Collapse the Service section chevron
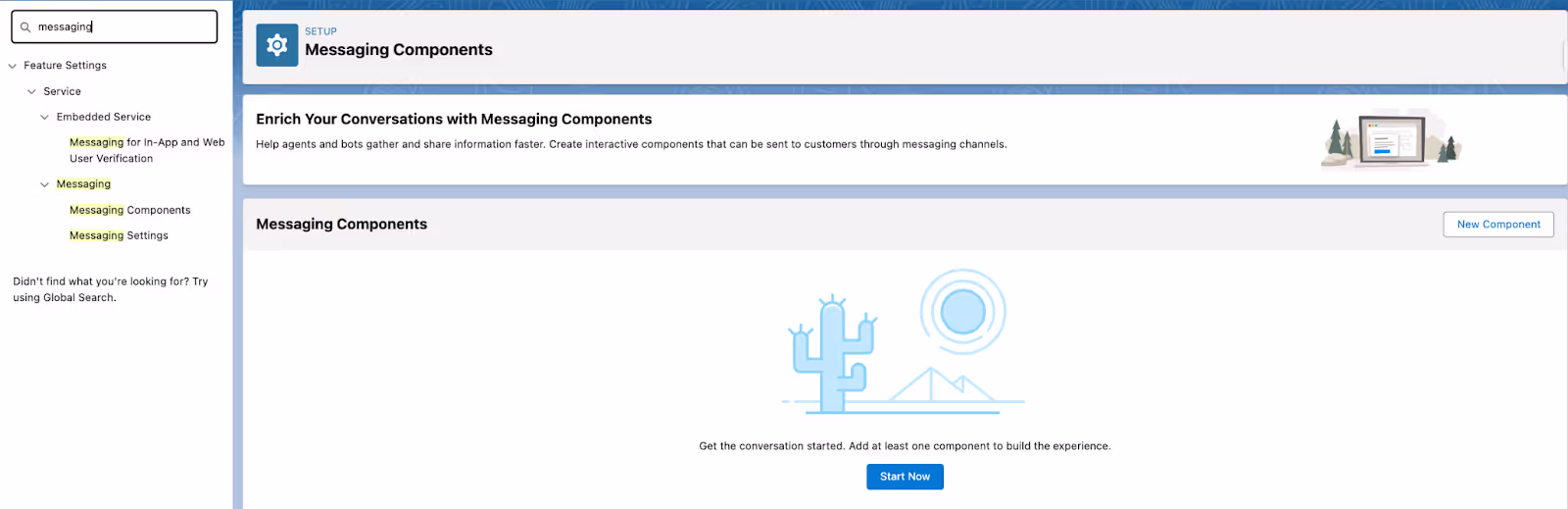This screenshot has height=509, width=1568. 31,91
